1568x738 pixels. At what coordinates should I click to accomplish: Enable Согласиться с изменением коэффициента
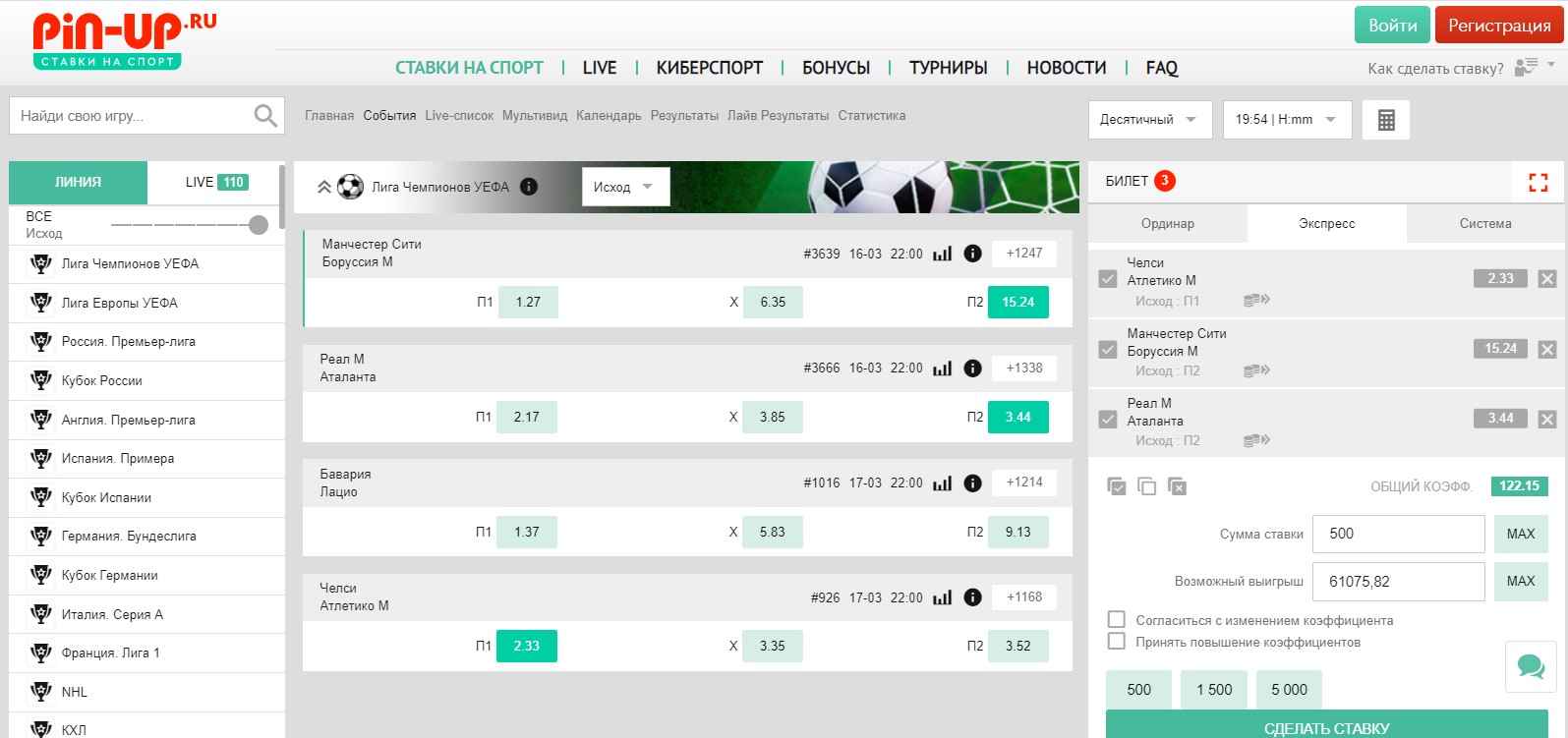click(1116, 619)
